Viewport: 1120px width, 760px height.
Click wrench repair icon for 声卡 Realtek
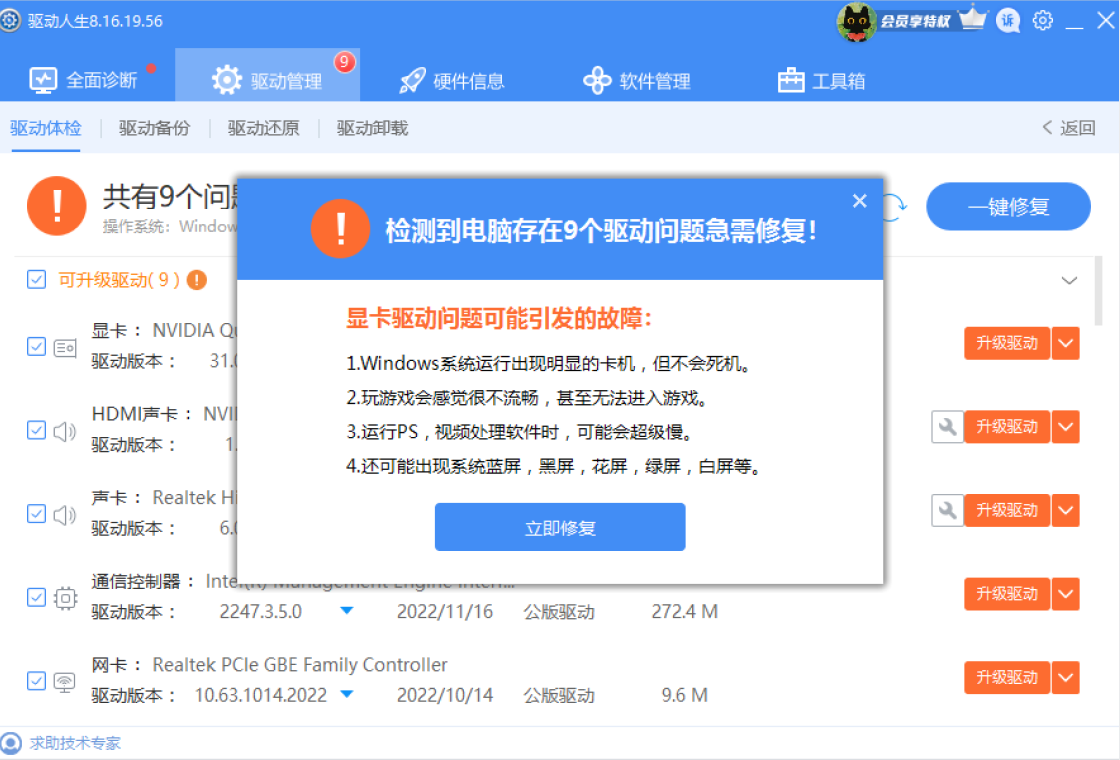(946, 510)
